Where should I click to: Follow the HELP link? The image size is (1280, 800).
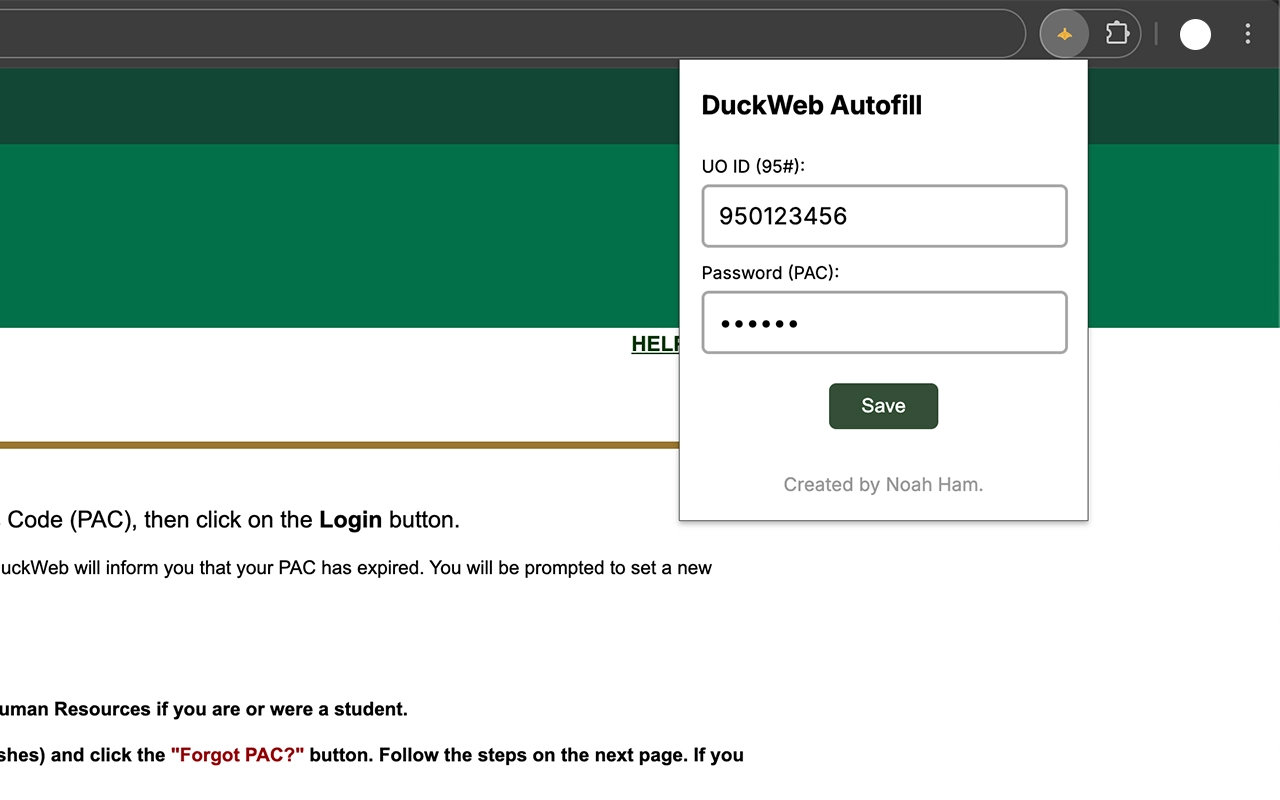[x=654, y=344]
